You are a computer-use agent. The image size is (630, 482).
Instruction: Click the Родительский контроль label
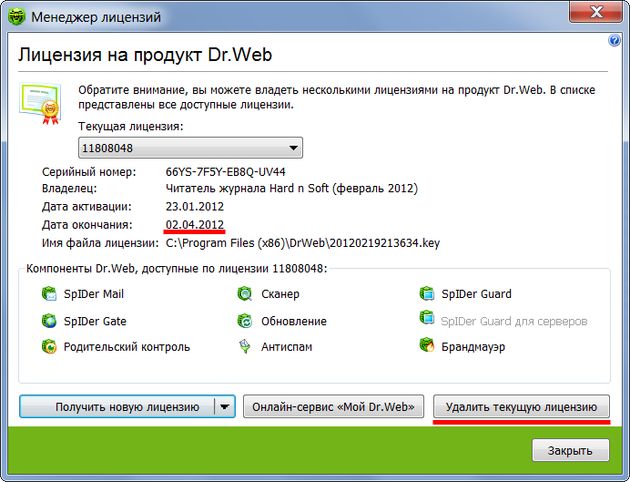click(x=127, y=347)
